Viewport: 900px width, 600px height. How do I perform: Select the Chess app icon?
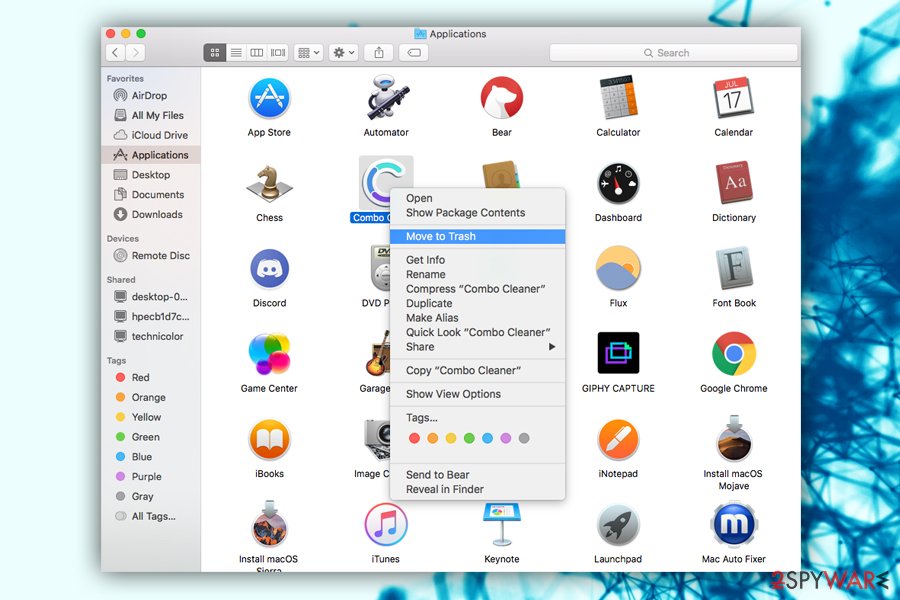tap(269, 184)
